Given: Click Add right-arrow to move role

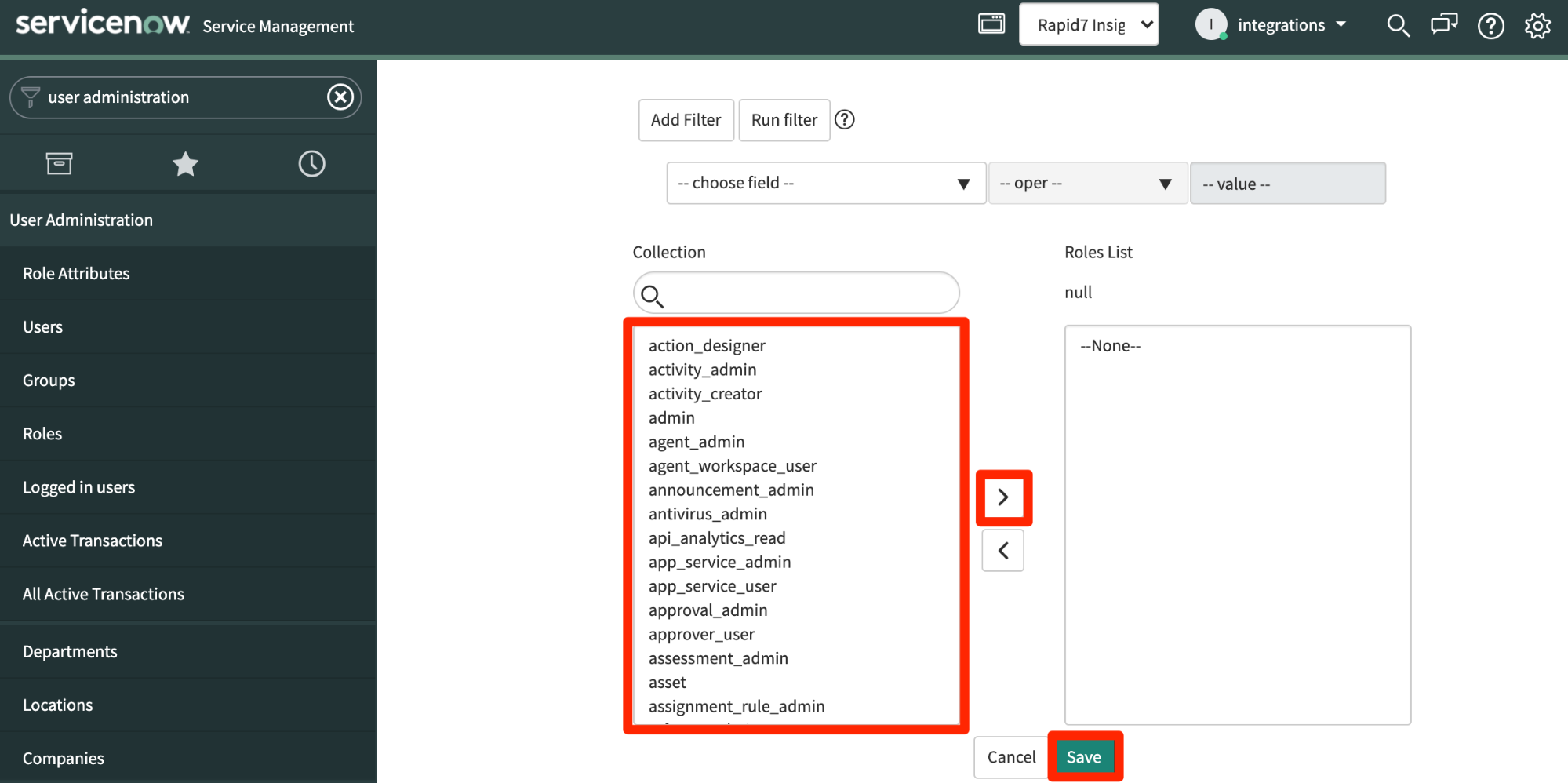Looking at the screenshot, I should coord(1002,497).
